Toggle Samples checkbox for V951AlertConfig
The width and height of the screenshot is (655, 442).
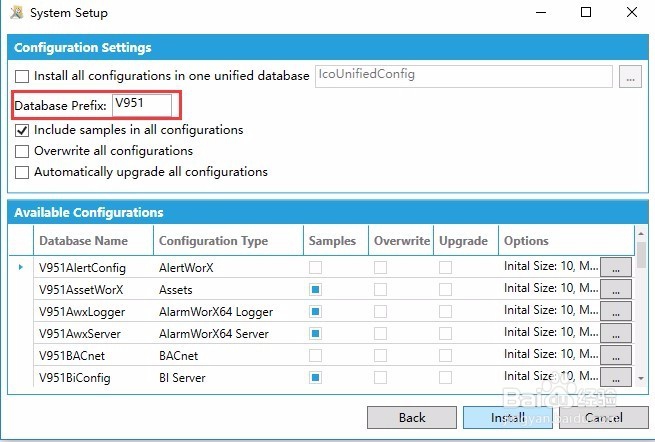coord(315,267)
